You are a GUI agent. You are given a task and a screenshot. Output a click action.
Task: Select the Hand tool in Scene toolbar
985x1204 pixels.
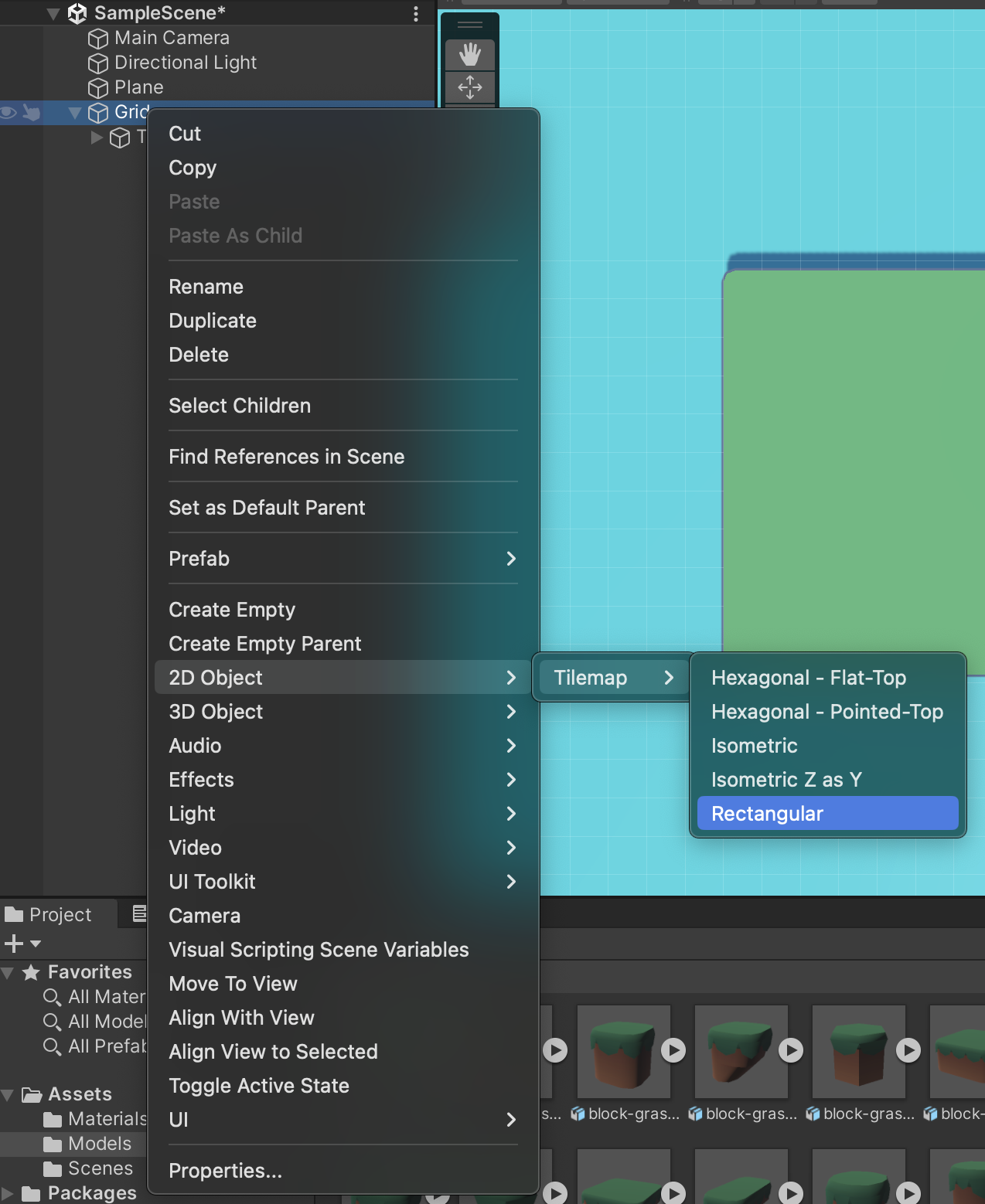point(469,55)
